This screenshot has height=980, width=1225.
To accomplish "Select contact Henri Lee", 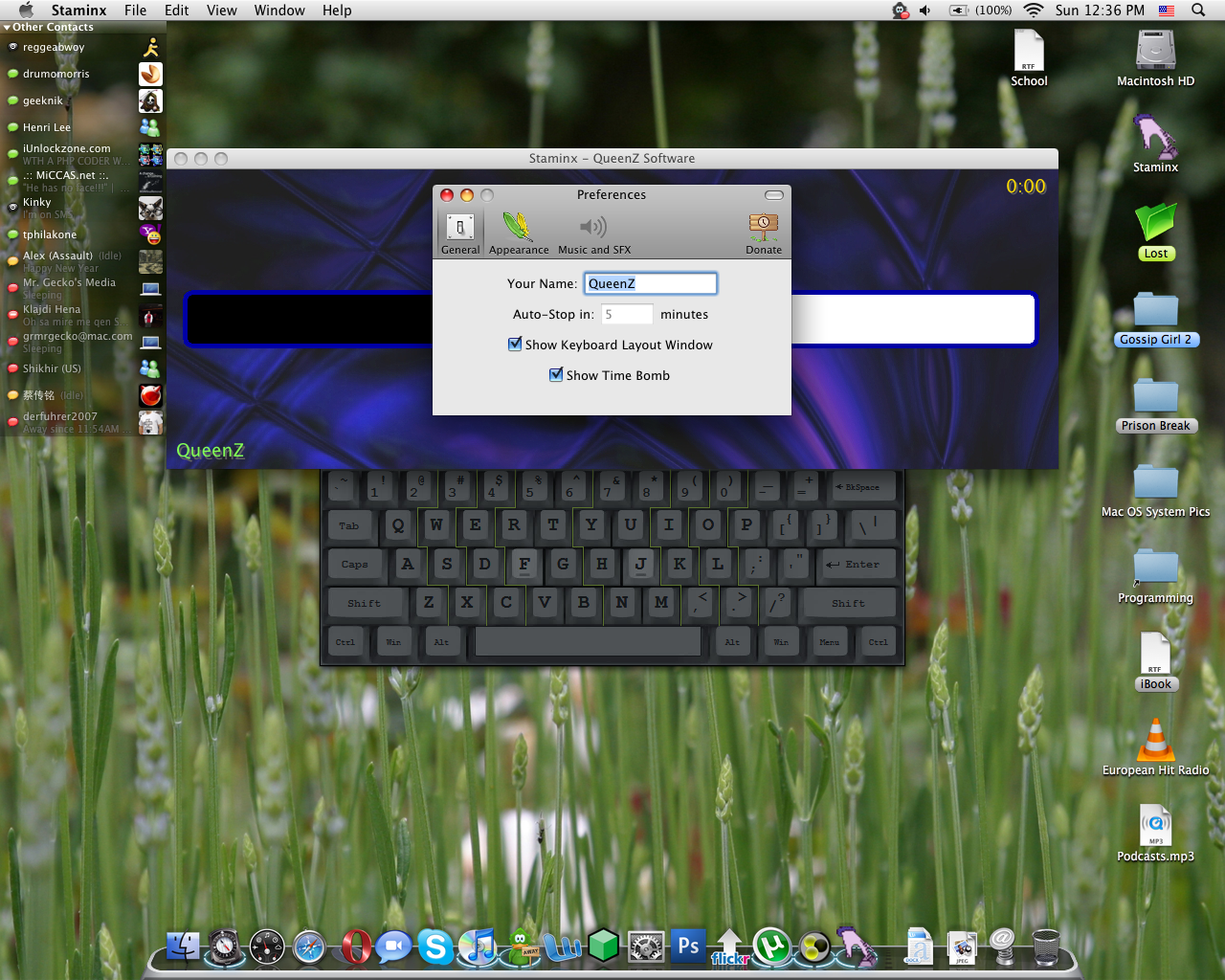I will (x=83, y=127).
